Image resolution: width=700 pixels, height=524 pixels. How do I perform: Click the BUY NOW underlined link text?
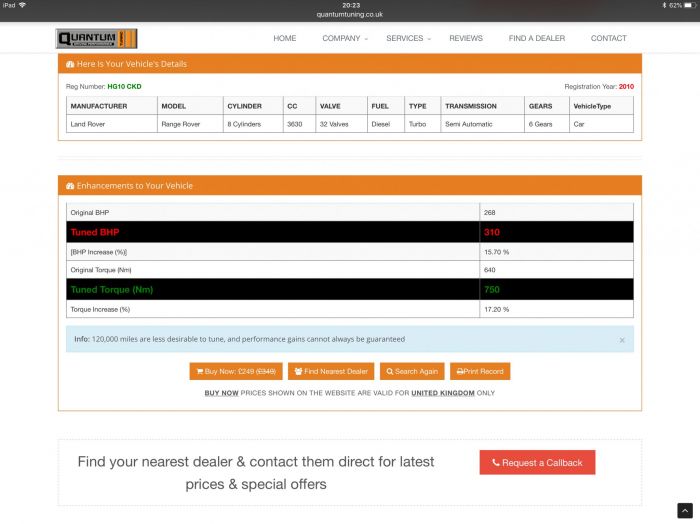(221, 393)
